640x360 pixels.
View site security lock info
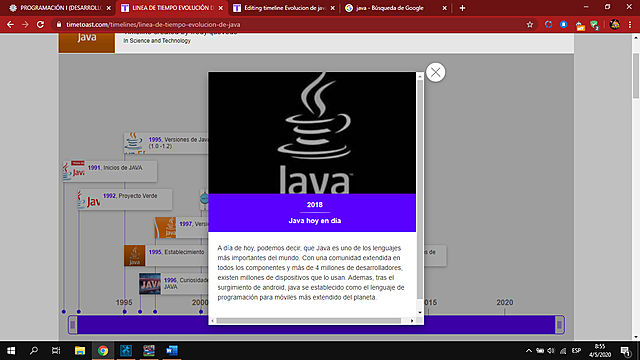click(x=59, y=24)
